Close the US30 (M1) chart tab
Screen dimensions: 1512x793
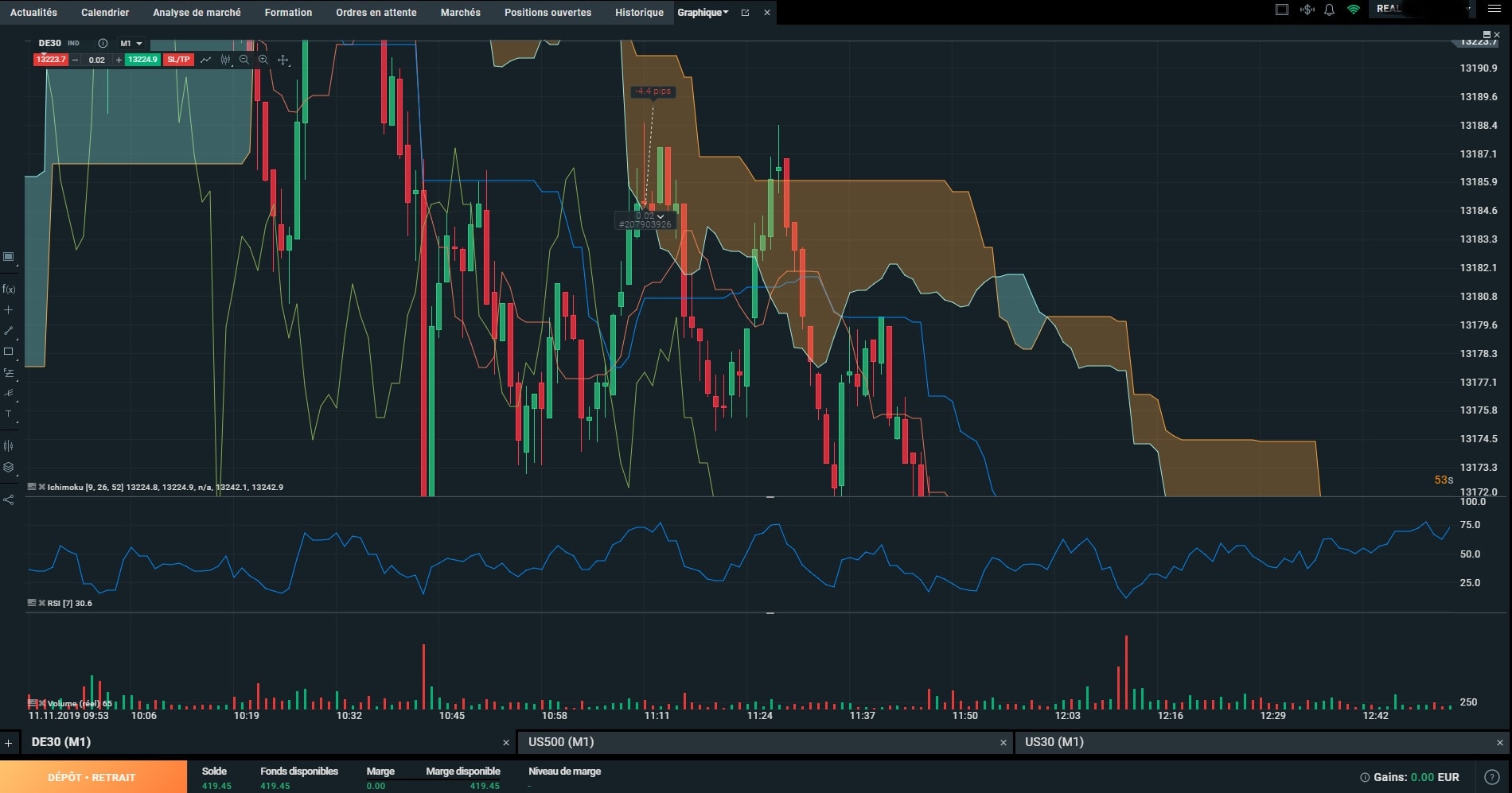pyautogui.click(x=1500, y=743)
